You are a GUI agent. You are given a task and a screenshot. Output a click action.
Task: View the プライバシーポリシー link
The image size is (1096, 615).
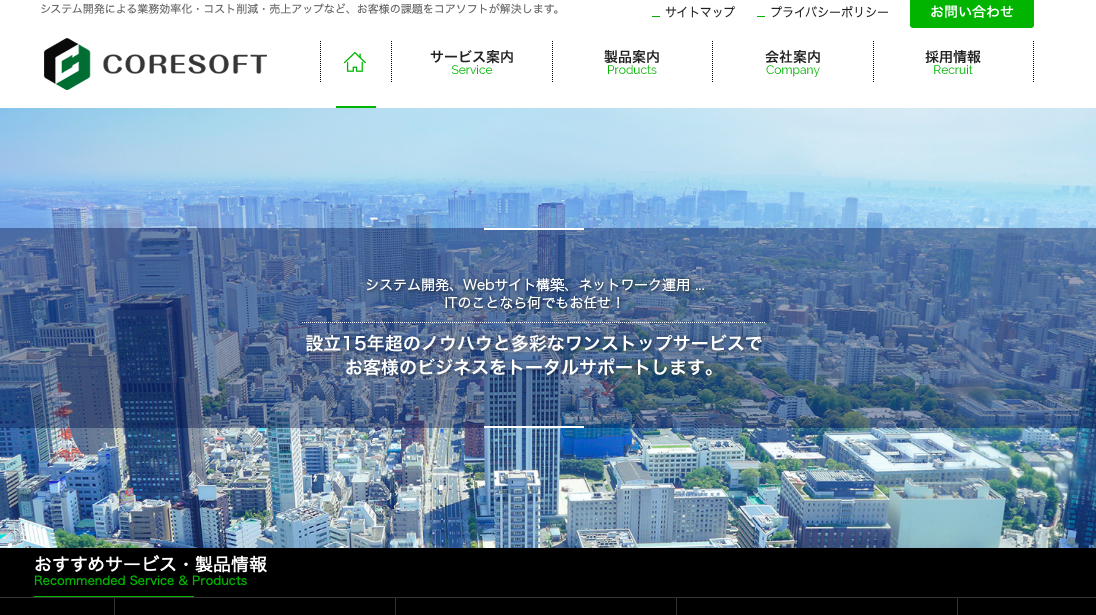[829, 12]
